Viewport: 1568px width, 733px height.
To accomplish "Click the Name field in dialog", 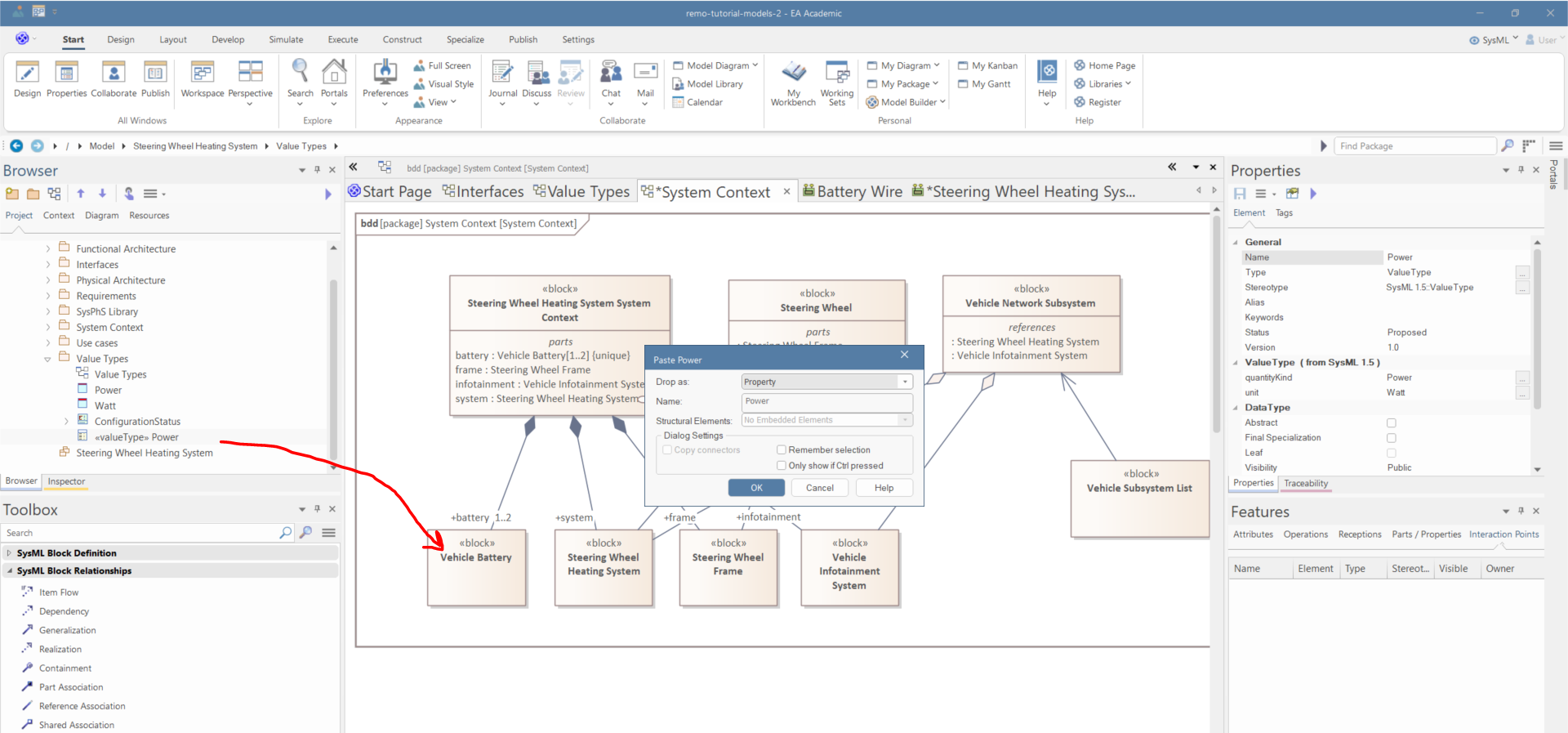I will [x=826, y=401].
